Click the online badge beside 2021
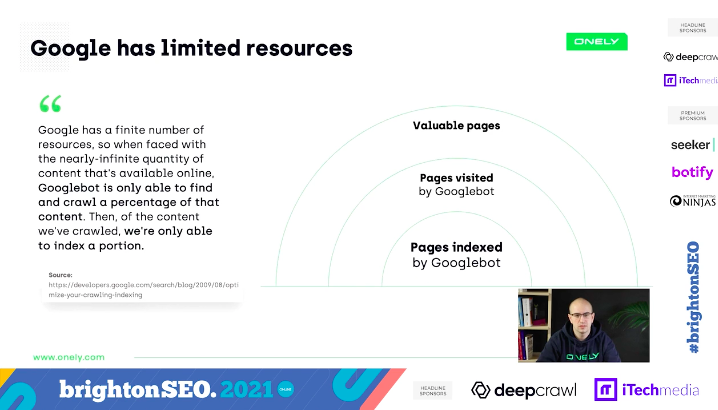 click(x=285, y=389)
